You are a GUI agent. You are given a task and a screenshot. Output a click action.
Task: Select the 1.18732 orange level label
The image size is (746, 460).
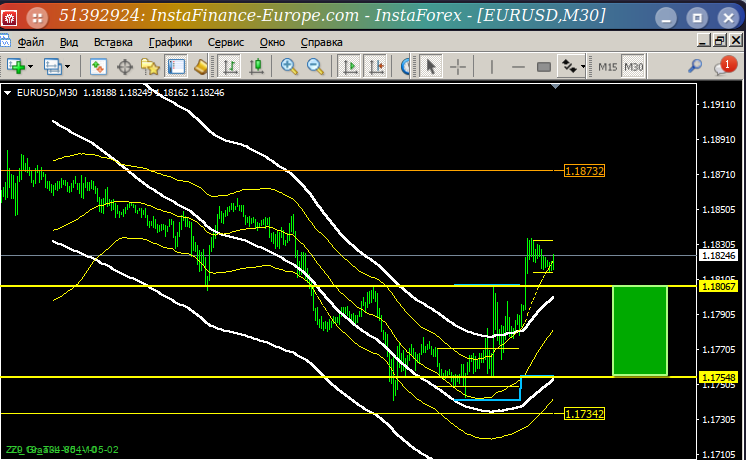[584, 170]
